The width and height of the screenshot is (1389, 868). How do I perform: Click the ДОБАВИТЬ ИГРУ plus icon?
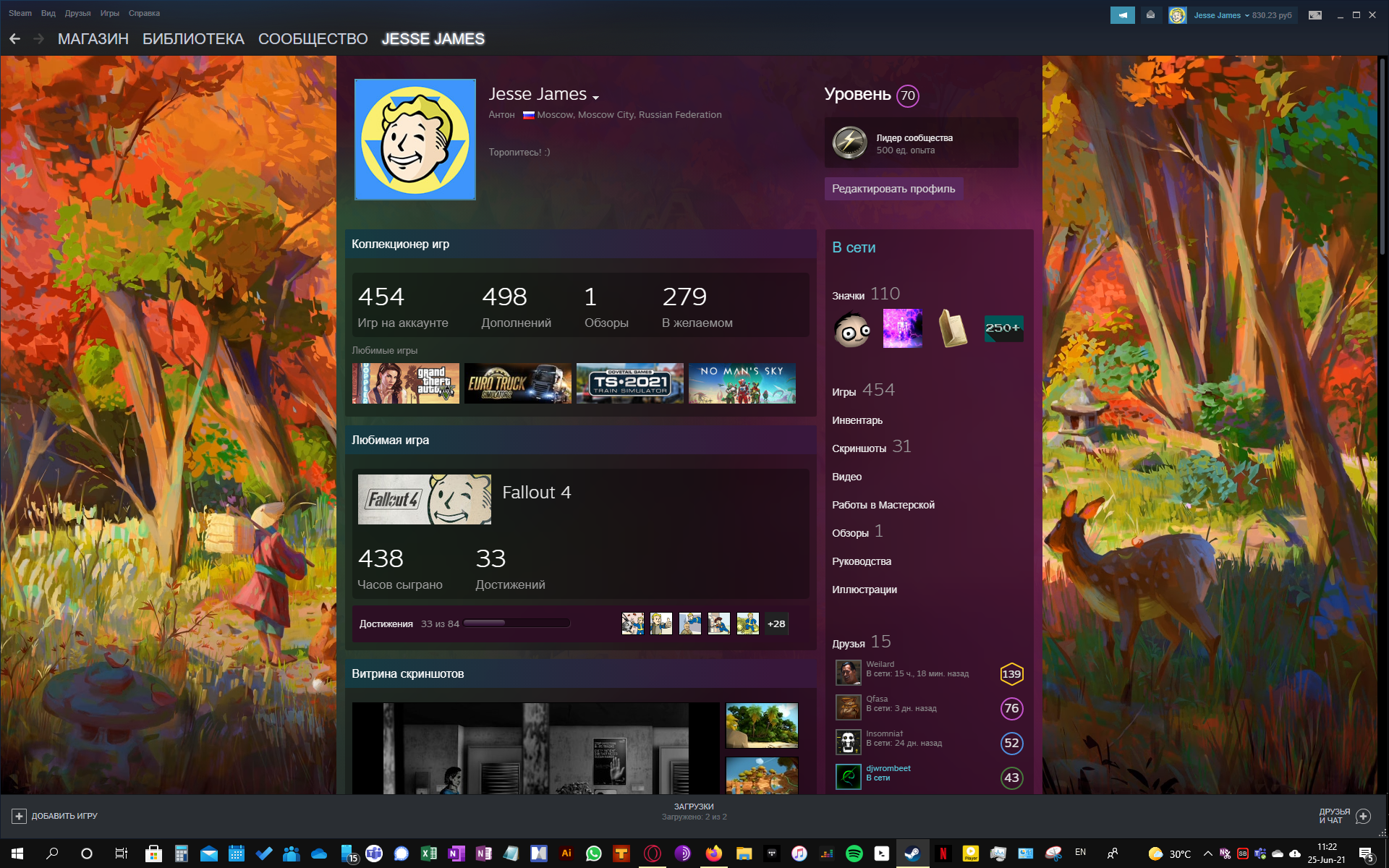(19, 816)
